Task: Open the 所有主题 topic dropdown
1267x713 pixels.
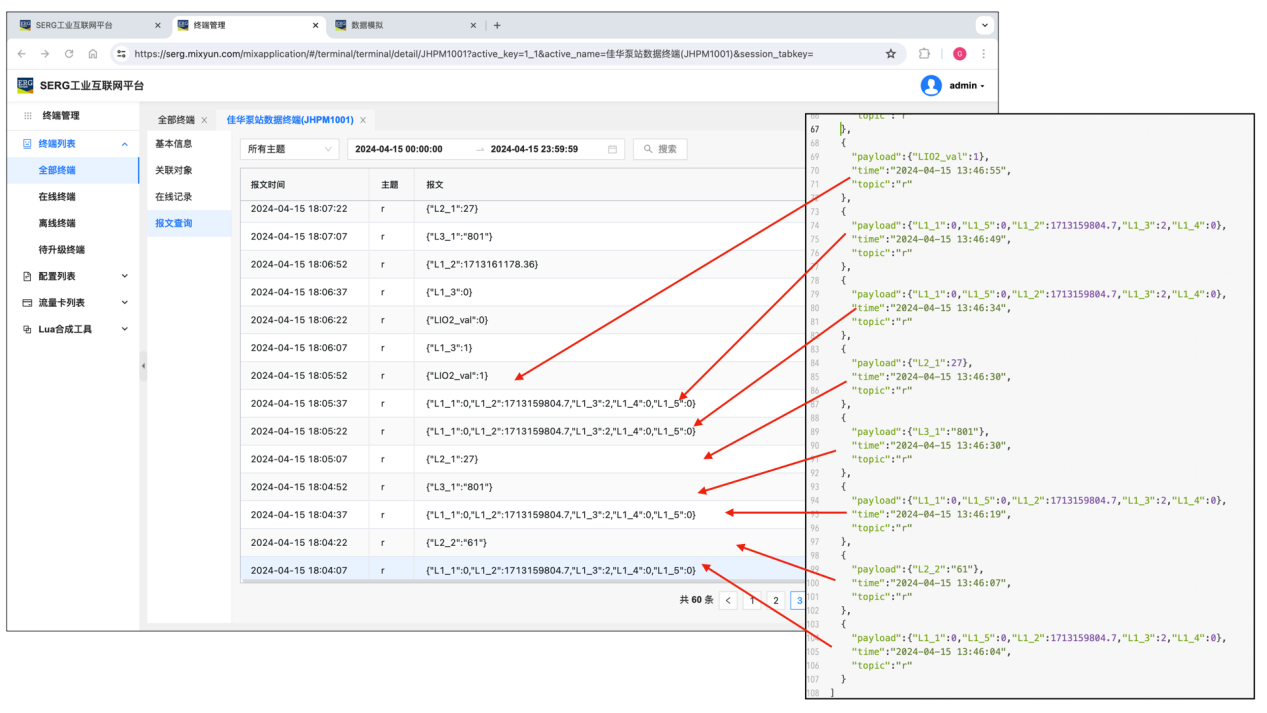Action: pyautogui.click(x=290, y=149)
